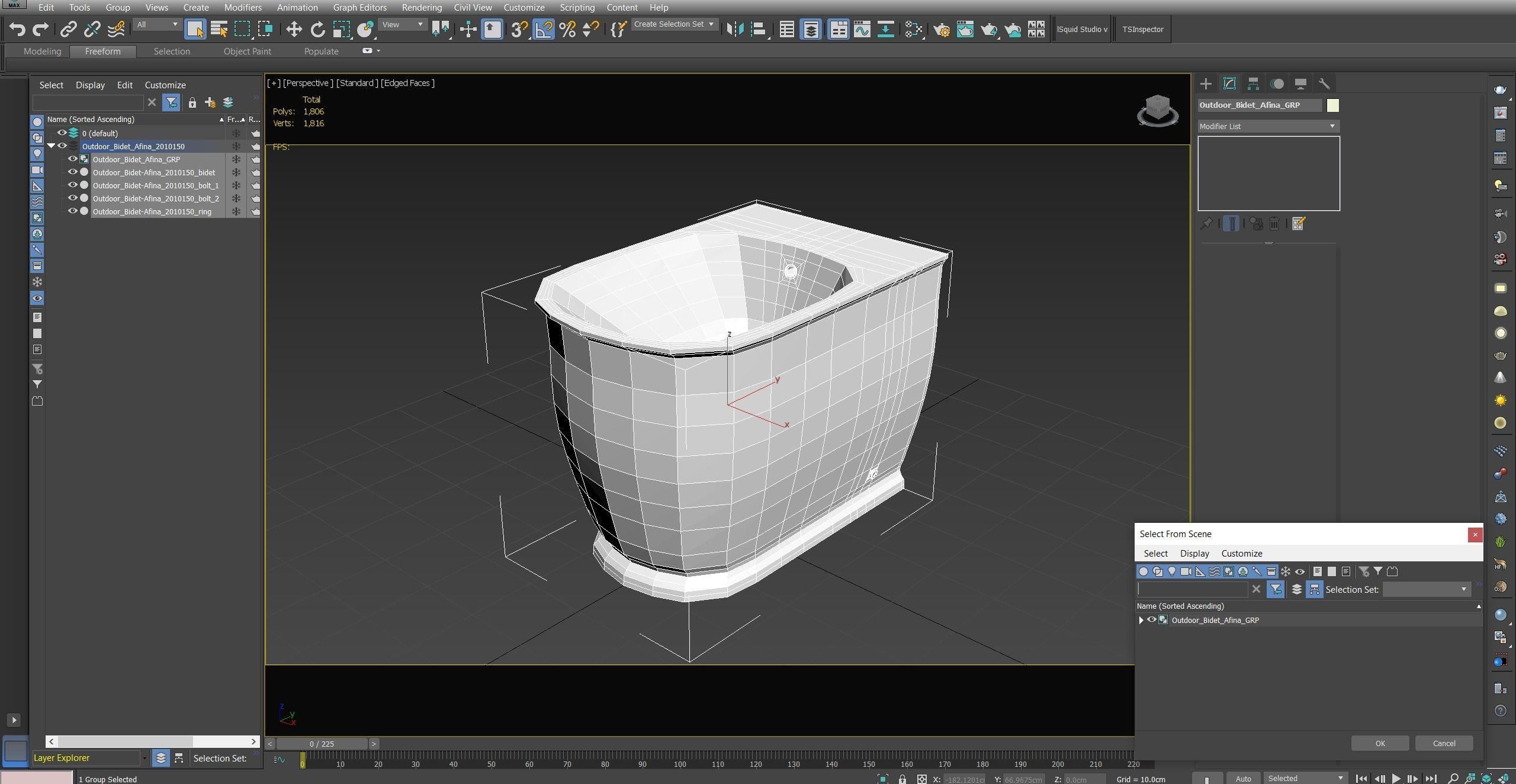The width and height of the screenshot is (1516, 784).
Task: Switch to the Modeling ribbon tab
Action: (42, 51)
